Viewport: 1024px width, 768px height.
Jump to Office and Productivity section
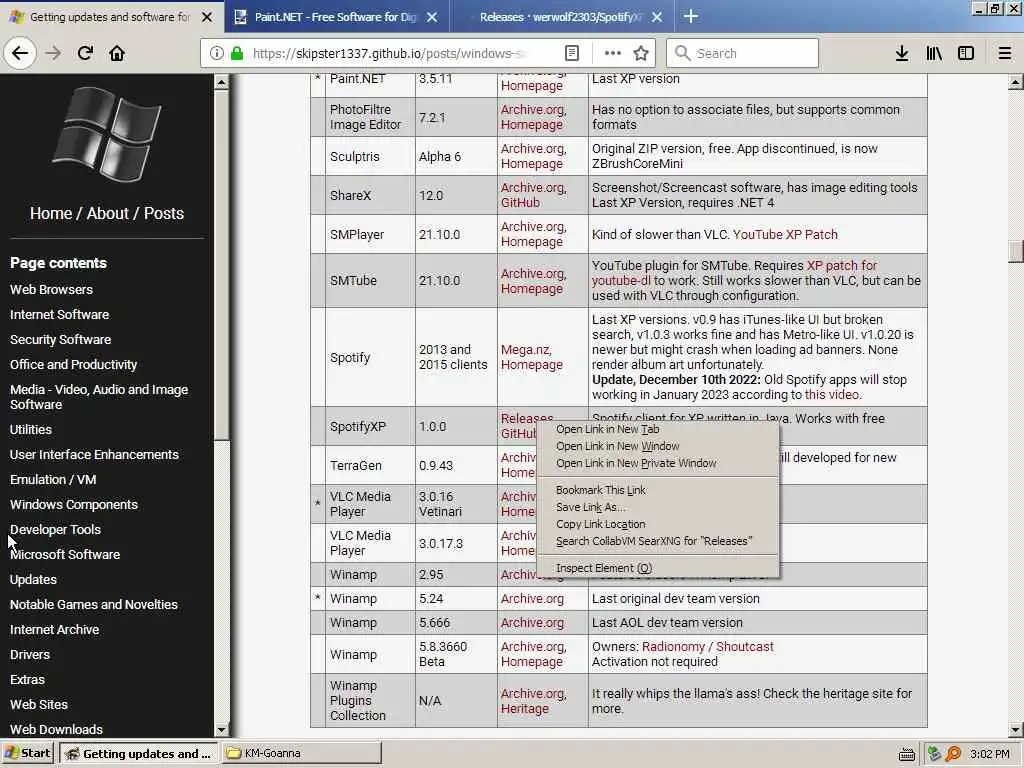click(73, 364)
